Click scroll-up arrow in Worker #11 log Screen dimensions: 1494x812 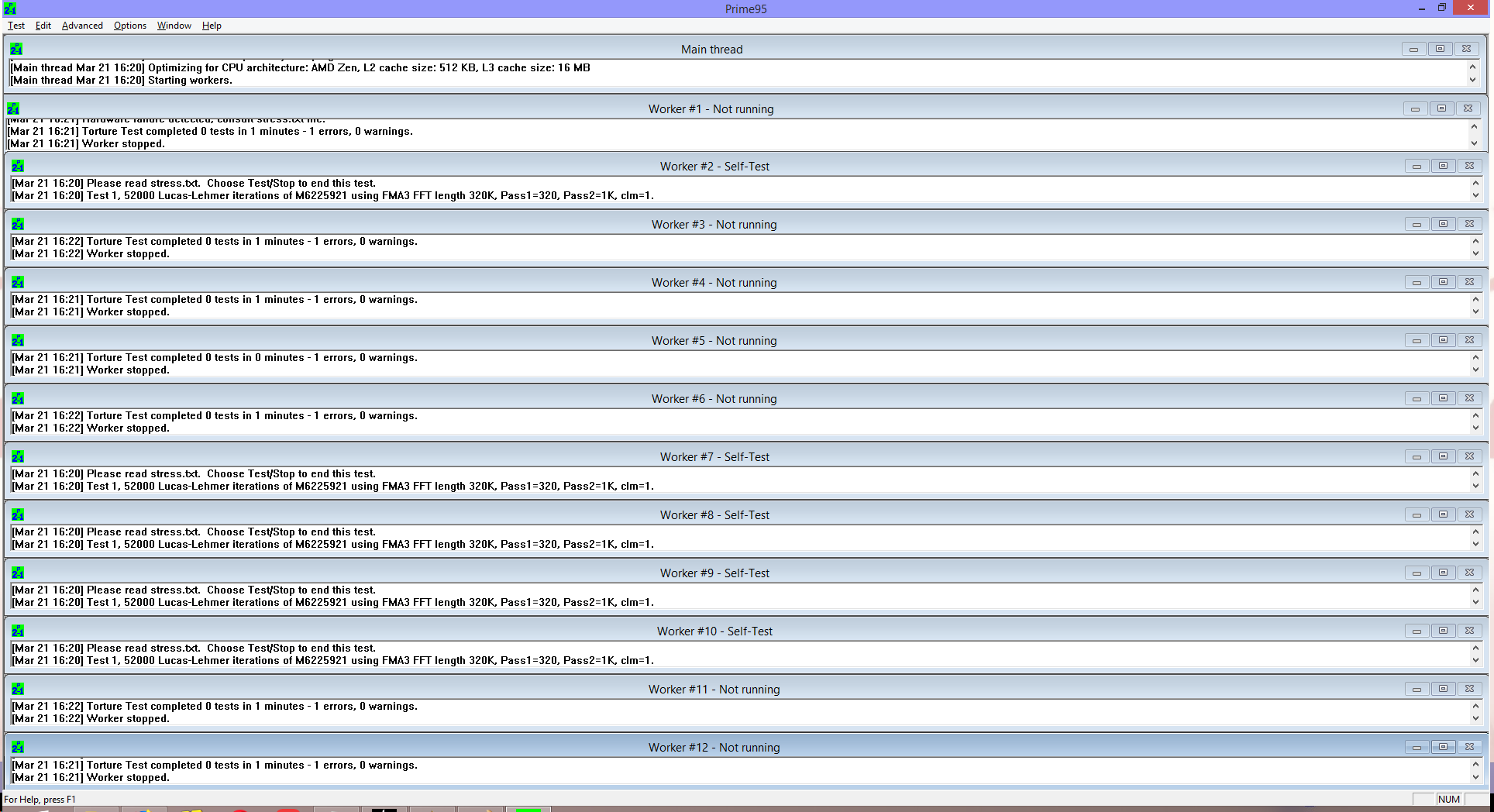tap(1475, 706)
